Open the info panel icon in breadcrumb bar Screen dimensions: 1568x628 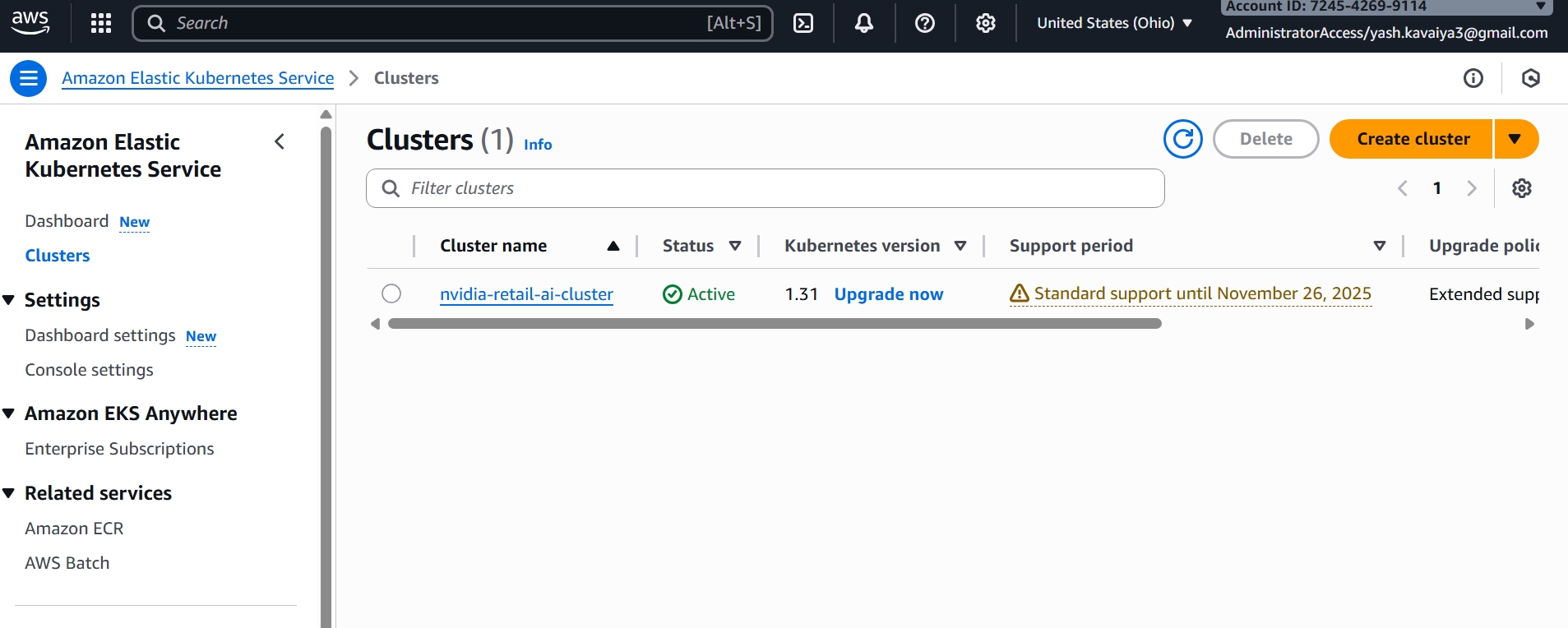point(1473,78)
